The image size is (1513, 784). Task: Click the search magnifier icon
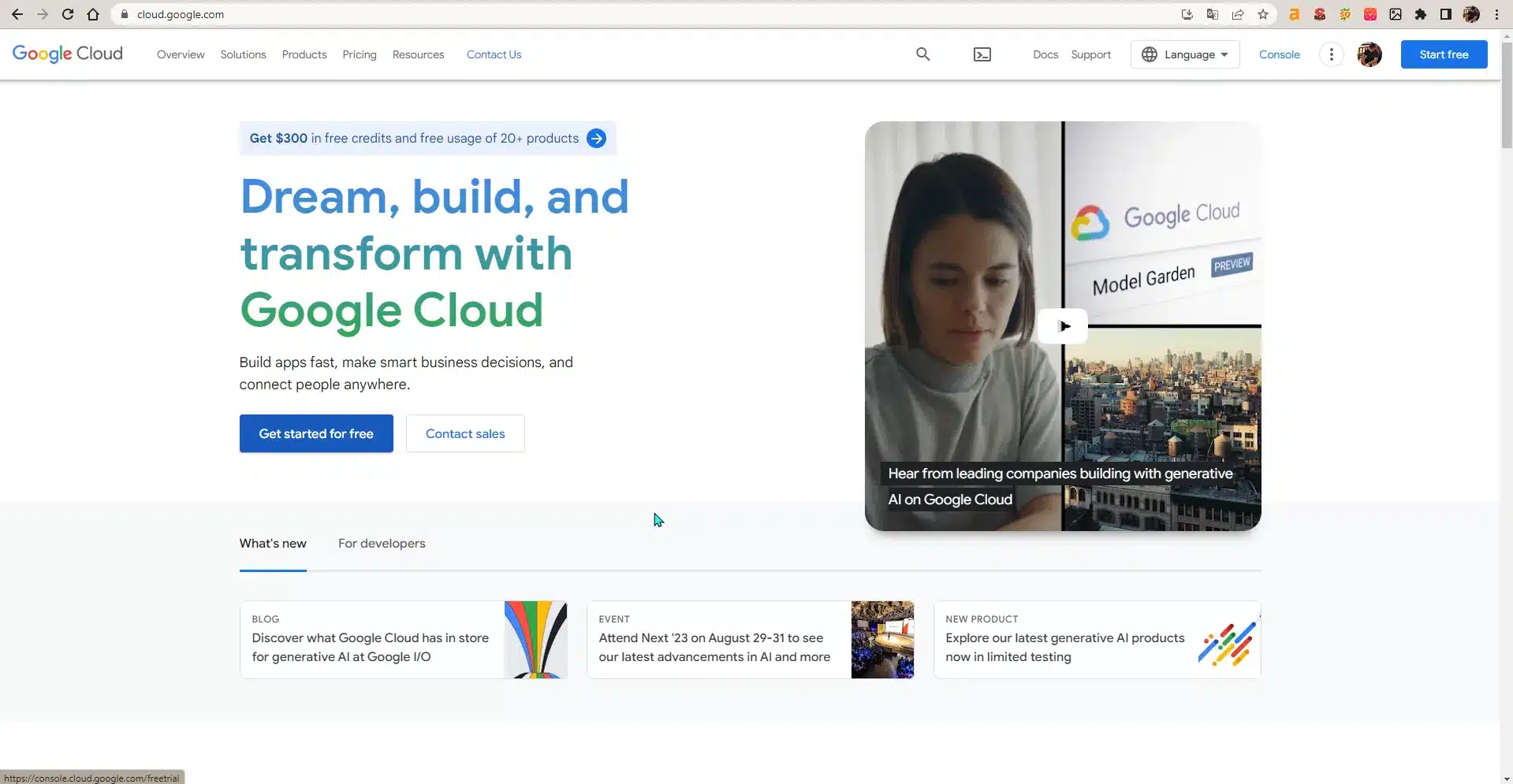(x=922, y=54)
